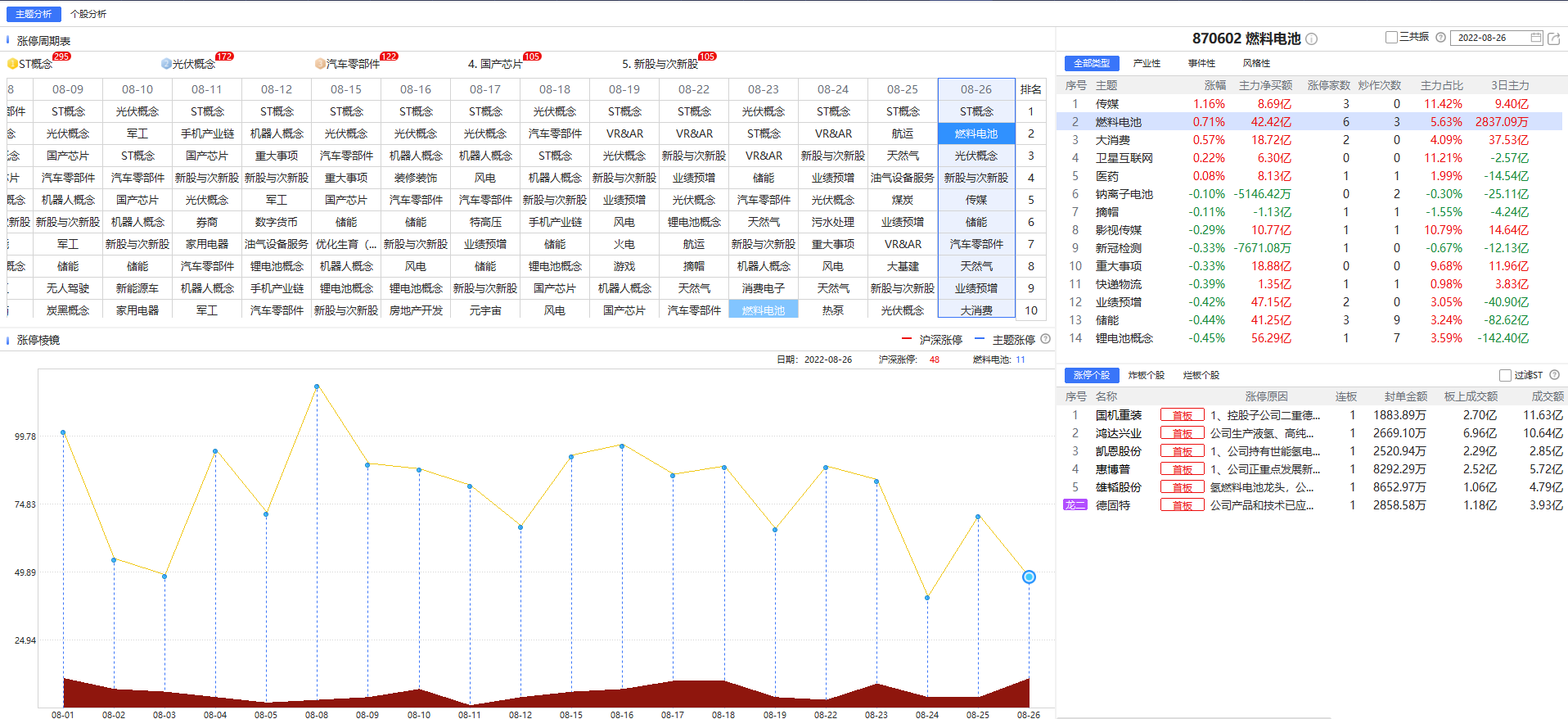This screenshot has width=1568, height=719.
Task: Open the 2022-08-26 date picker field
Action: point(1496,38)
